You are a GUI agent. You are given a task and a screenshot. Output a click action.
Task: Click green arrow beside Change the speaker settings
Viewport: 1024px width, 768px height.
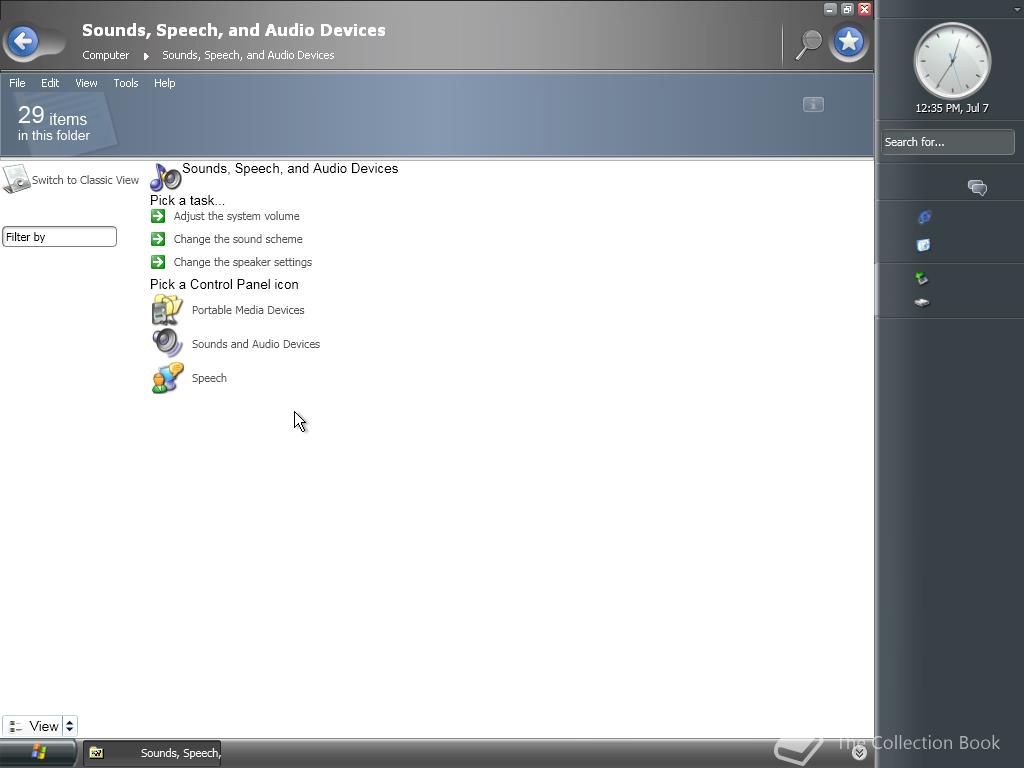coord(157,262)
